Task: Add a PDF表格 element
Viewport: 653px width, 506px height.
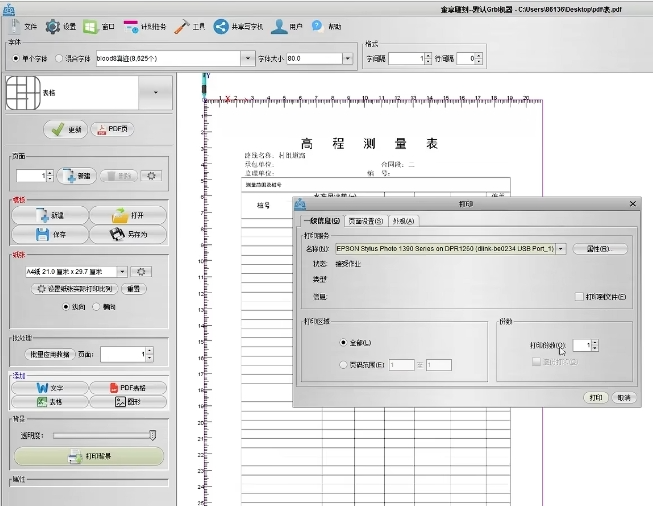Action: pyautogui.click(x=127, y=387)
